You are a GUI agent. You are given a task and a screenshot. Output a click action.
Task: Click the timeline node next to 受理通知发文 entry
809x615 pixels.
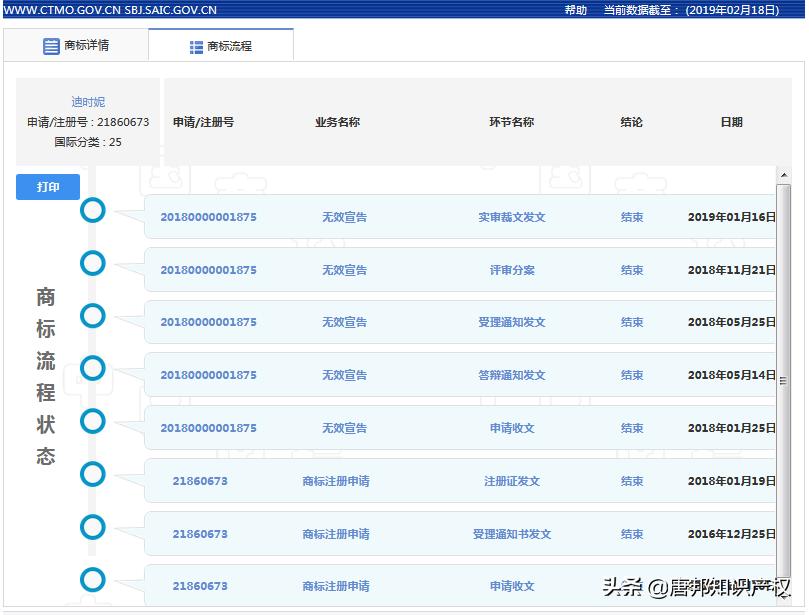pyautogui.click(x=92, y=315)
